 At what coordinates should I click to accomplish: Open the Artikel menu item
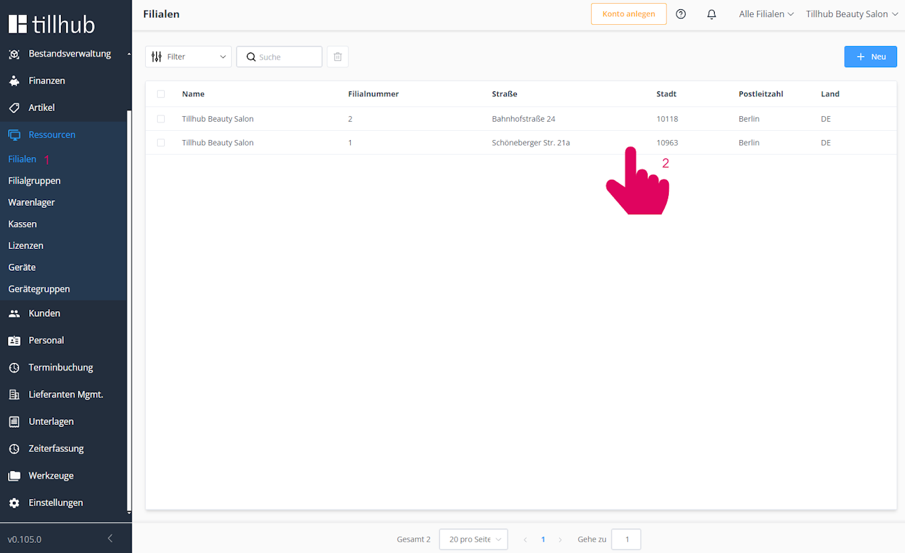tap(42, 108)
